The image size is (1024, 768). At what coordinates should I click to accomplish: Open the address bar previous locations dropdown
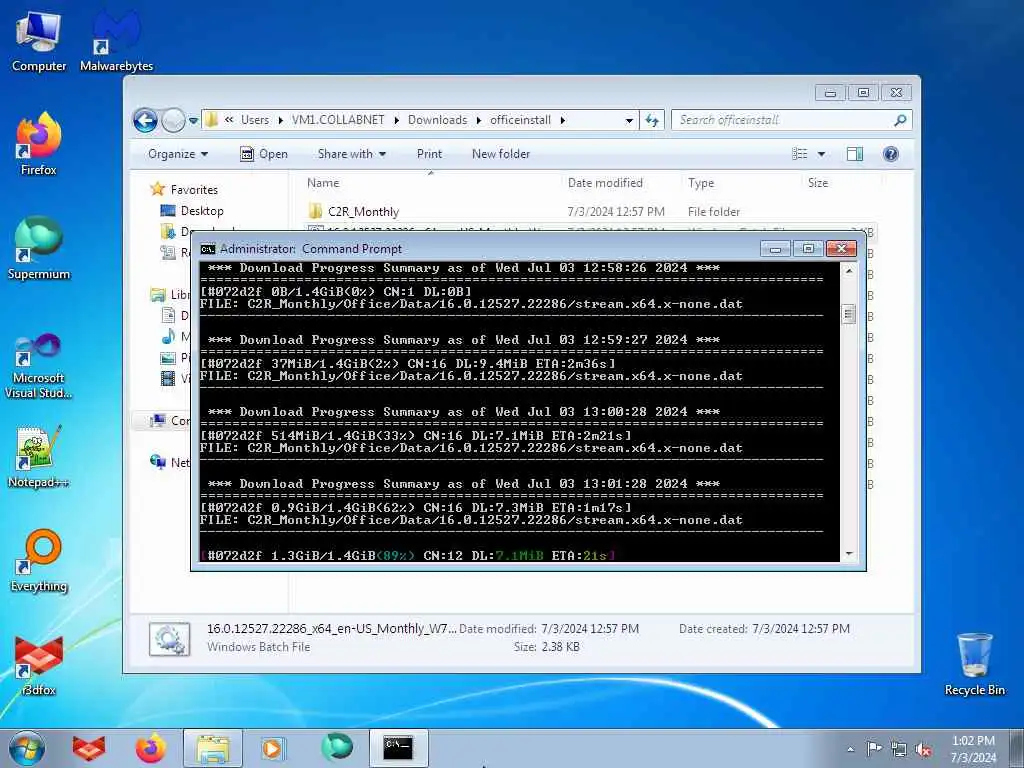[629, 121]
